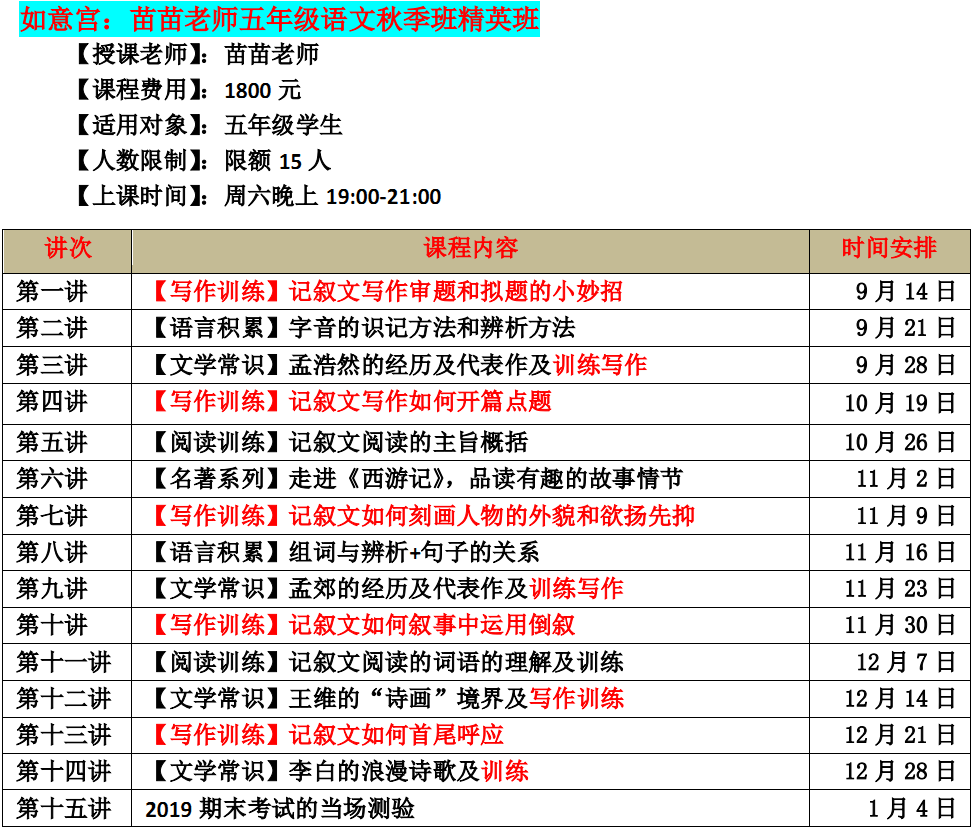The height and width of the screenshot is (829, 974).
Task: Click the 授课老师 苗苗老师 line
Action: coord(197,54)
